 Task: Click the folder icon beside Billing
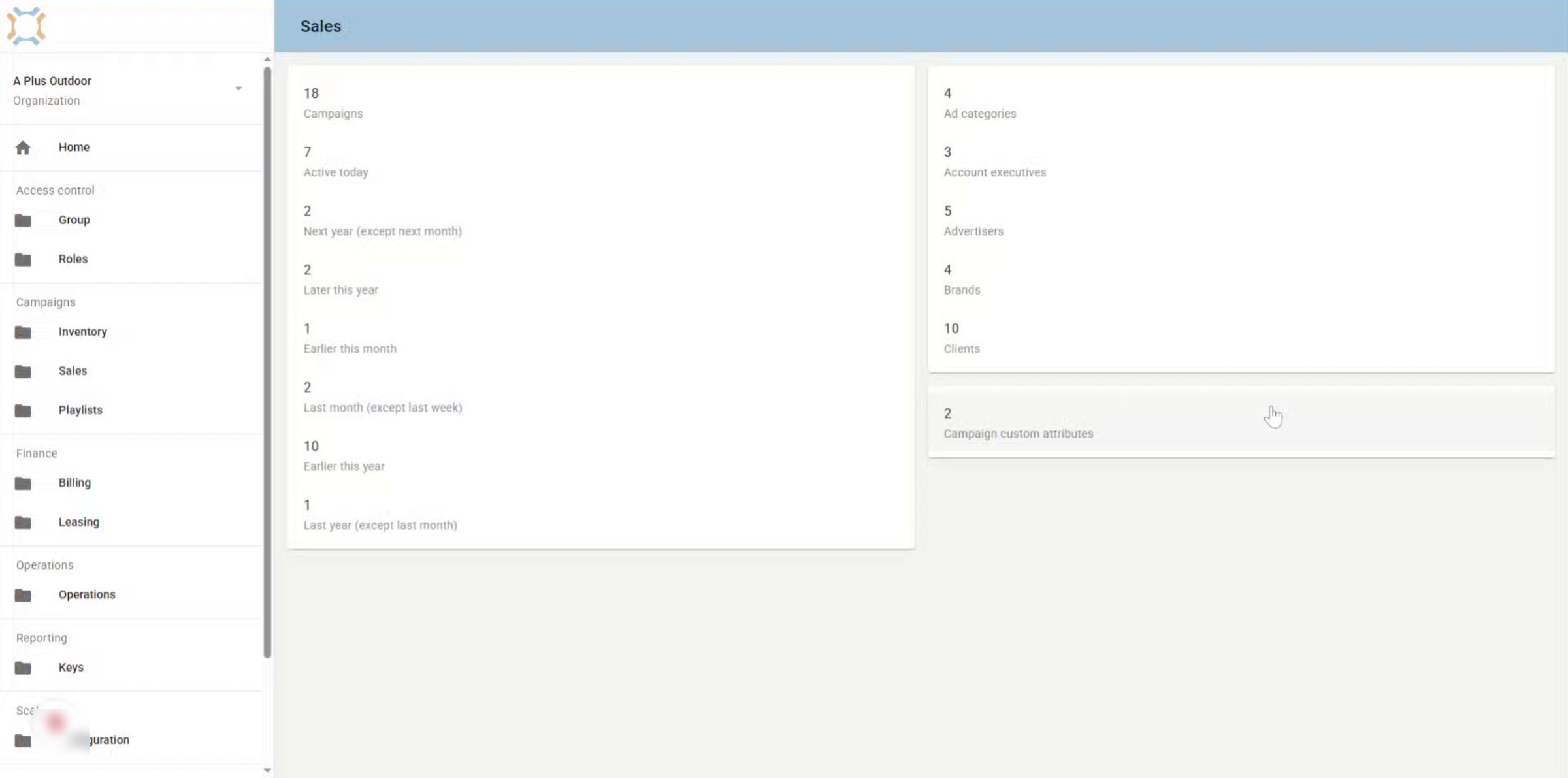pos(23,483)
